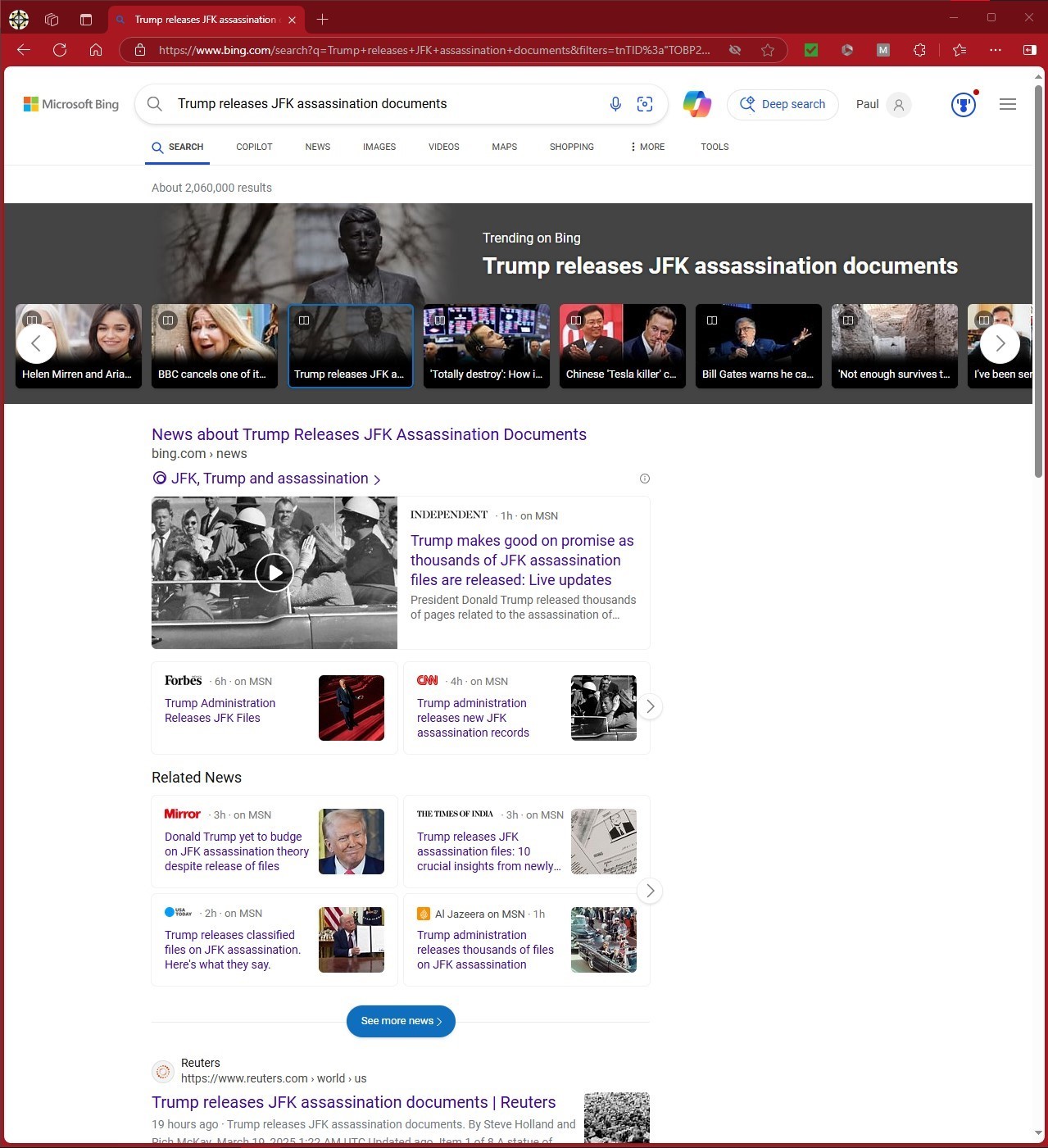The image size is (1048, 1148).
Task: Open the favorites list icon
Action: (960, 50)
